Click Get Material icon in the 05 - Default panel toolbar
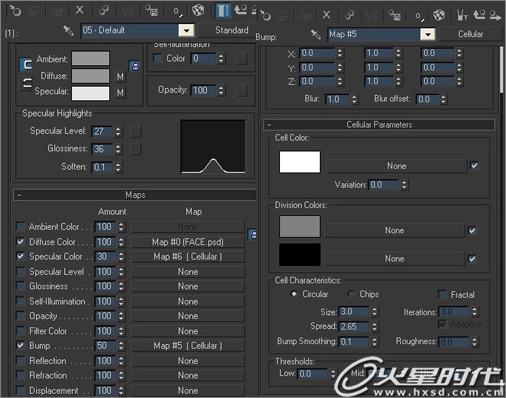506x398 pixels. [x=15, y=11]
